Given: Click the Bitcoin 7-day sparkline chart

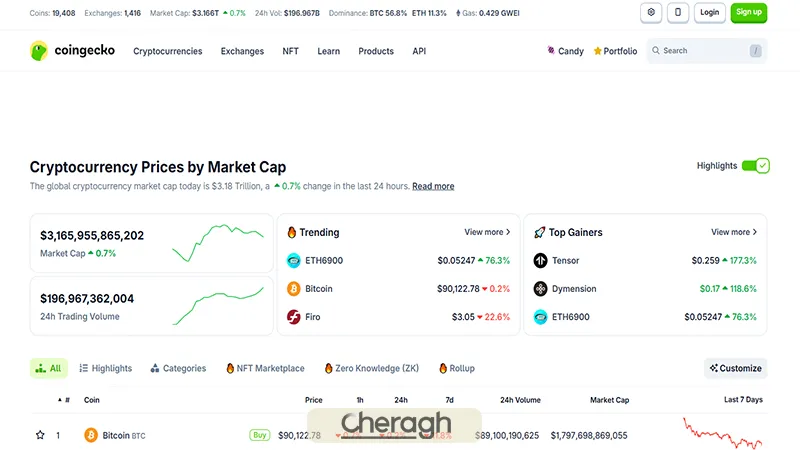Looking at the screenshot, I should [723, 434].
